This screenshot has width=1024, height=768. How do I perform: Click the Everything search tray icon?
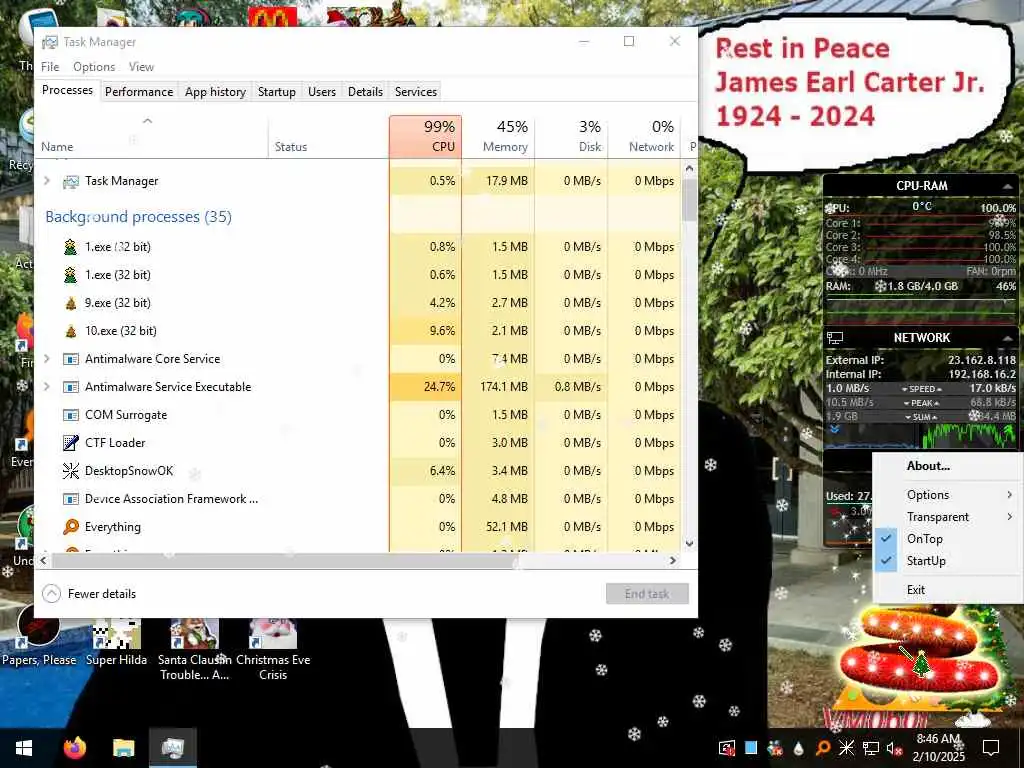(x=823, y=748)
